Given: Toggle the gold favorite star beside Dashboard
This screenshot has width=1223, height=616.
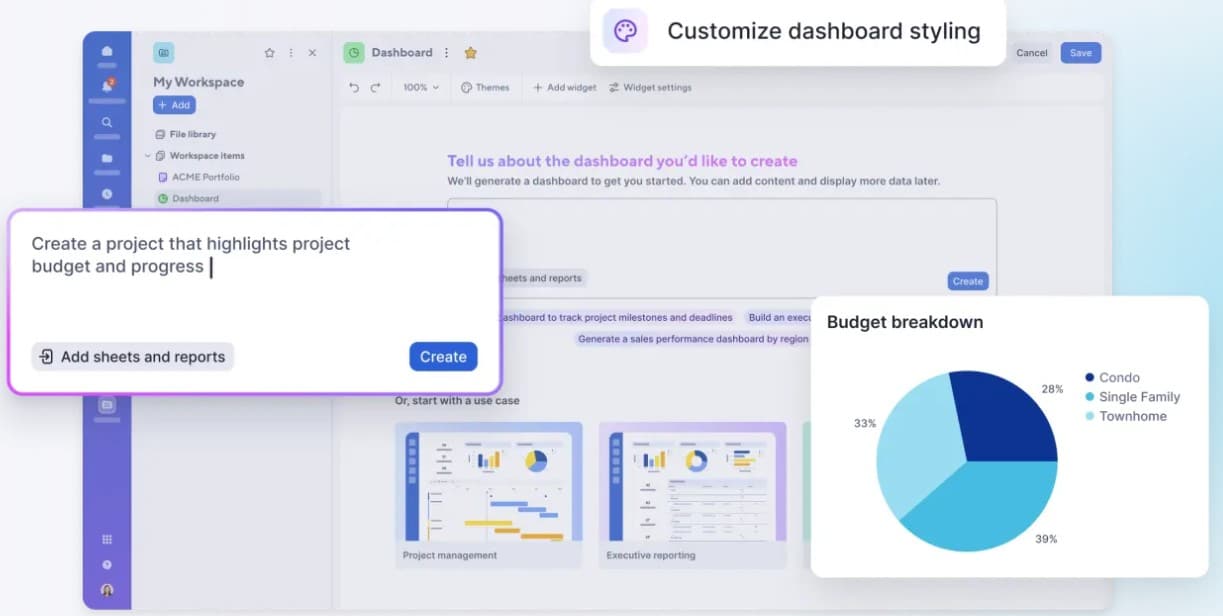Looking at the screenshot, I should [470, 53].
